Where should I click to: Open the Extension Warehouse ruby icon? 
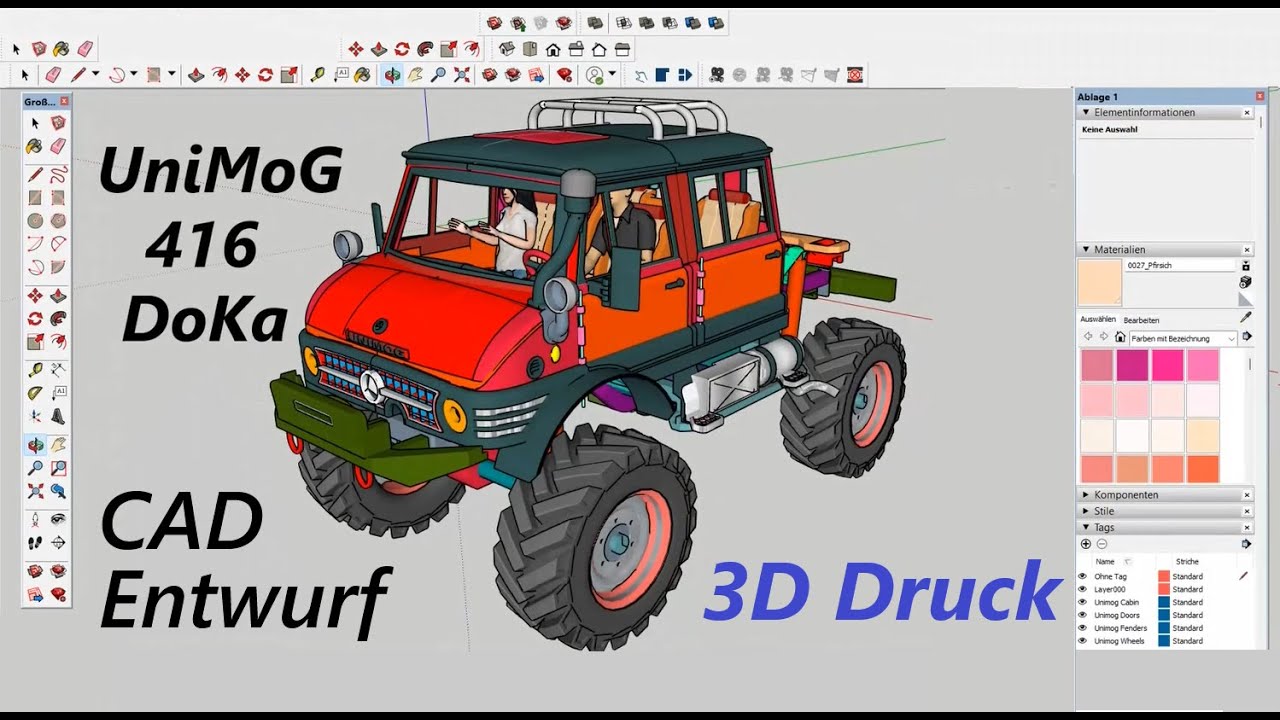click(564, 75)
